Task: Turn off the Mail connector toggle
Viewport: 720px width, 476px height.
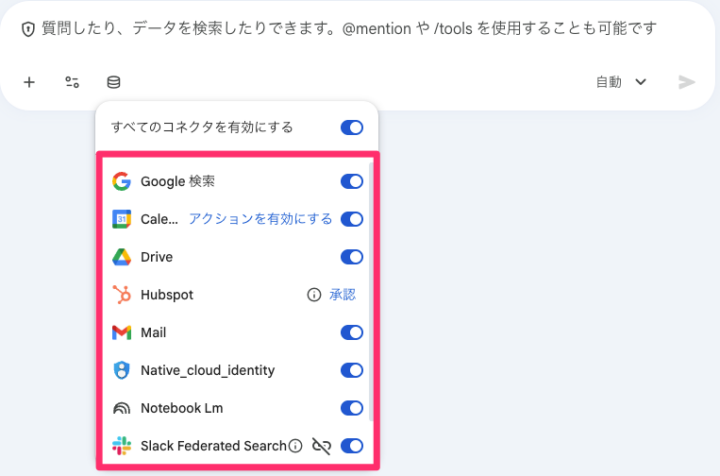Action: tap(351, 333)
